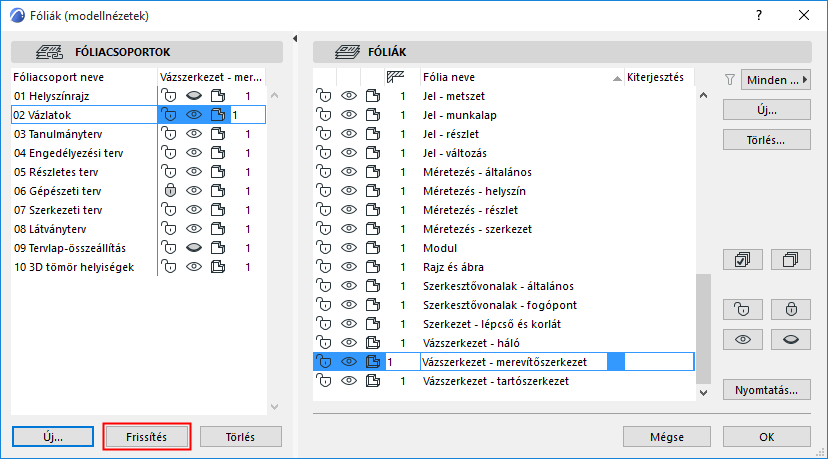
Task: Click the deselect all layers icon button
Action: 790,260
